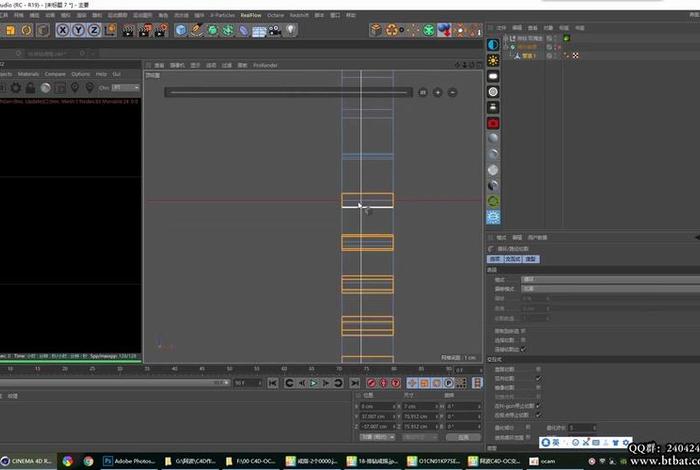The image size is (700, 470).
Task: Add a cube primitive object
Action: (181, 30)
